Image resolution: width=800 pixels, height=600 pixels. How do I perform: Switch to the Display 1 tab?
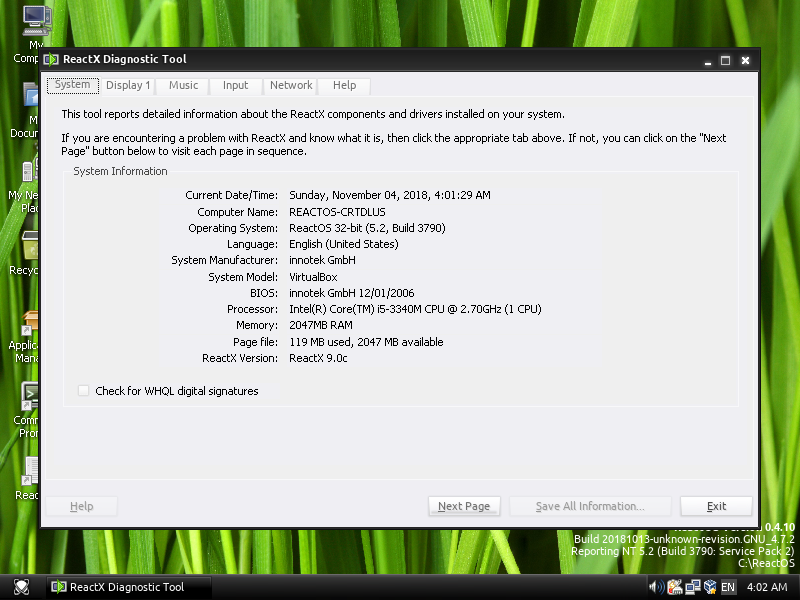tap(128, 85)
